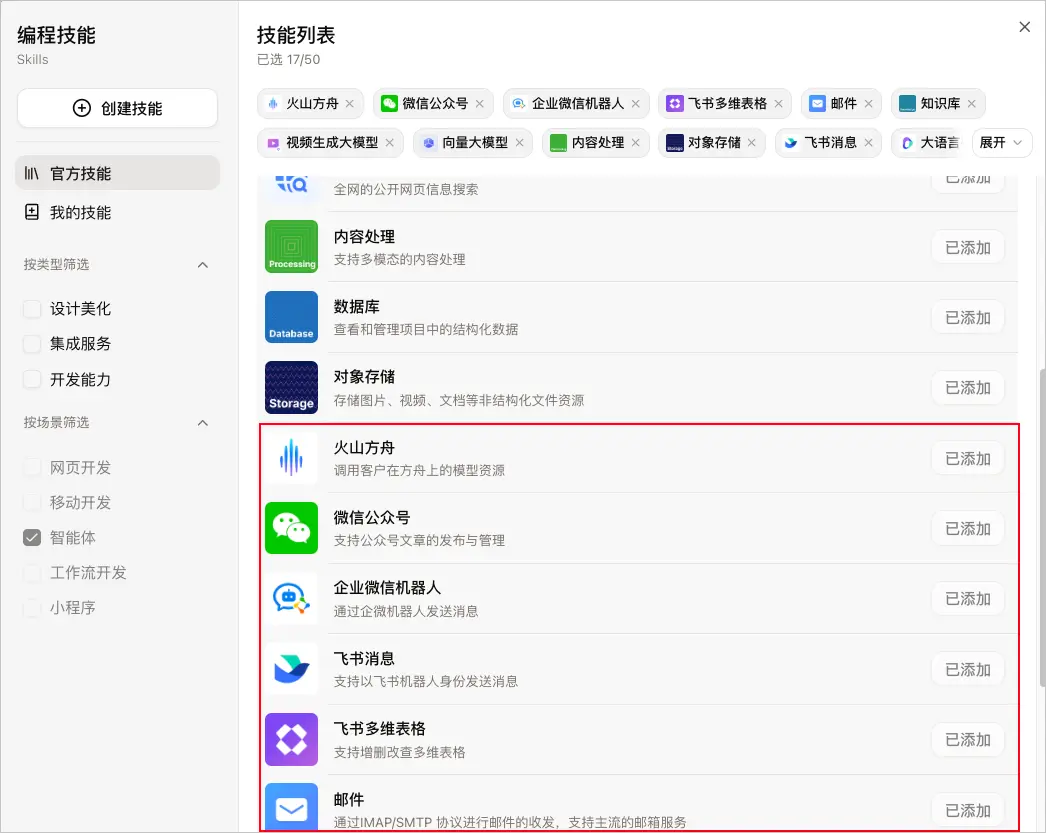Click the 知识库 tag label
Viewport: 1046px width, 833px height.
point(941,104)
